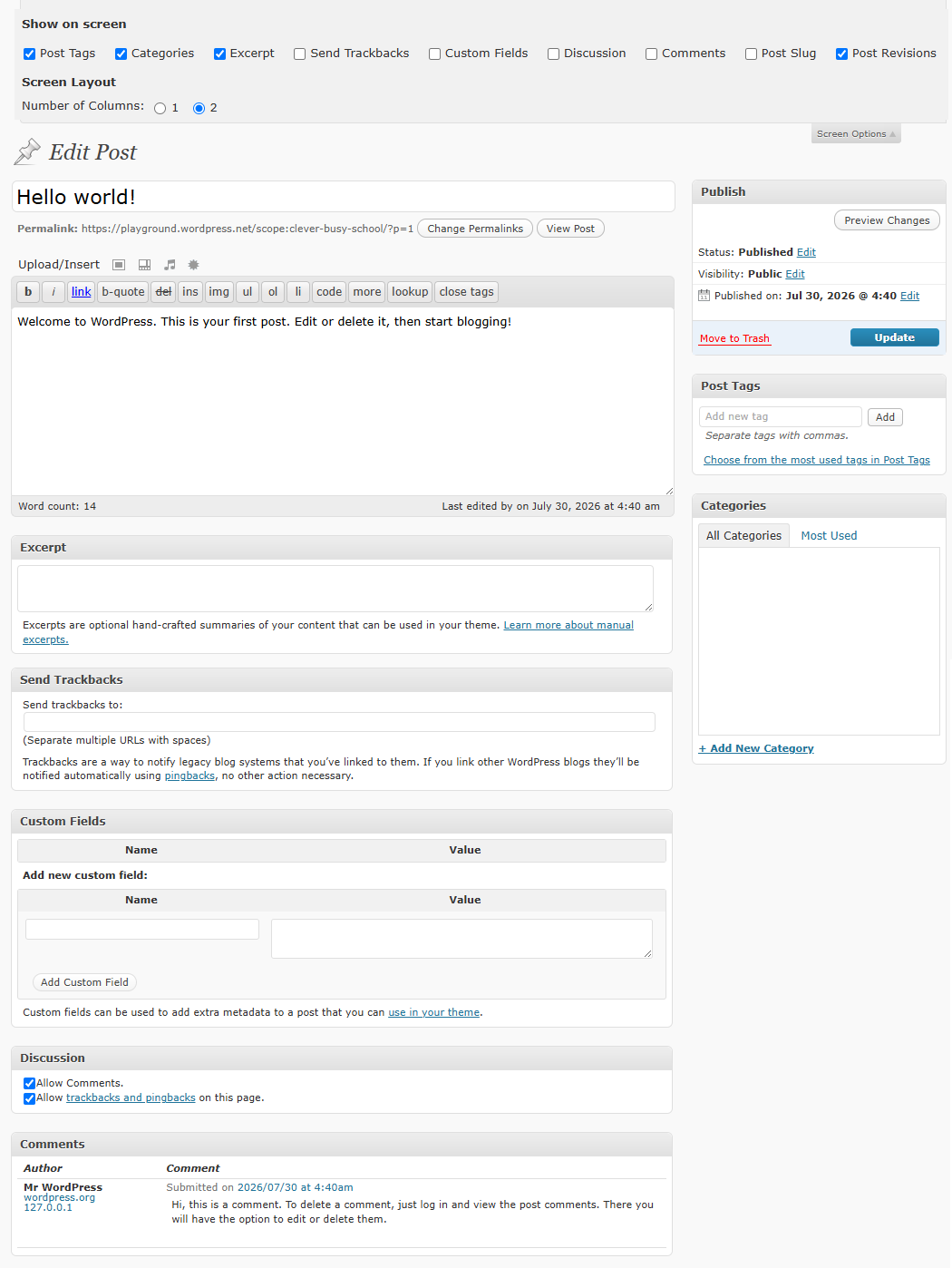
Task: Click the close tags button
Action: (467, 292)
